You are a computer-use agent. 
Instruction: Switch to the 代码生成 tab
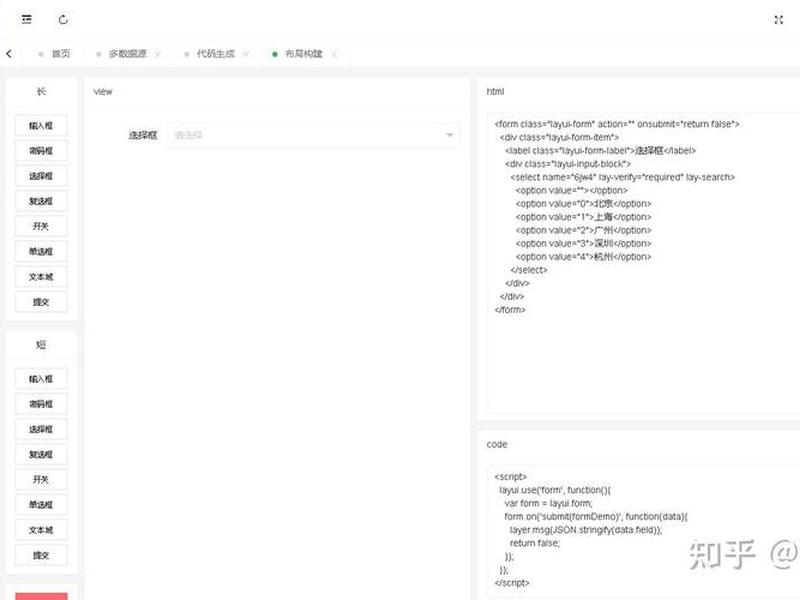pos(216,54)
